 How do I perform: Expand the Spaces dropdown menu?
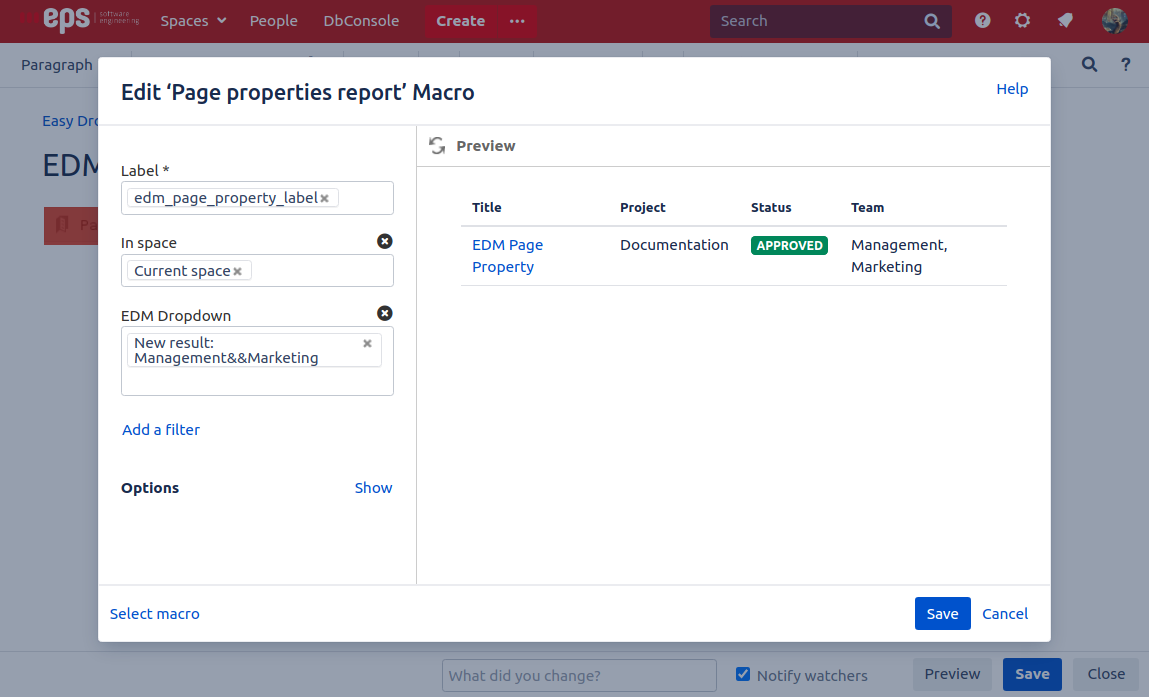tap(193, 21)
